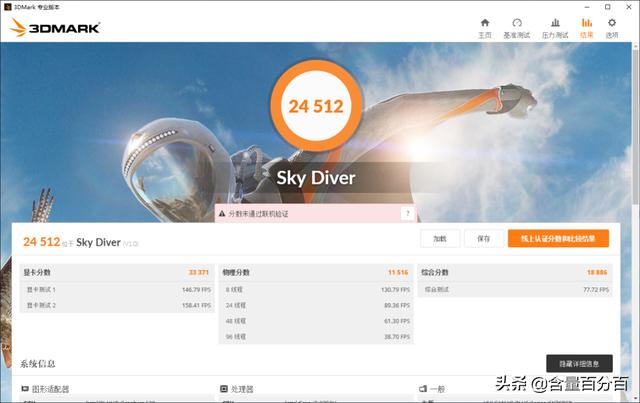Click the 综合分数 combined score header
640x403 pixels.
(x=435, y=272)
